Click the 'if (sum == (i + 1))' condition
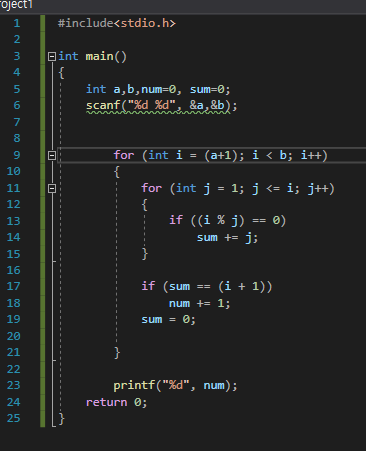Image resolution: width=366 pixels, height=451 pixels. (207, 287)
